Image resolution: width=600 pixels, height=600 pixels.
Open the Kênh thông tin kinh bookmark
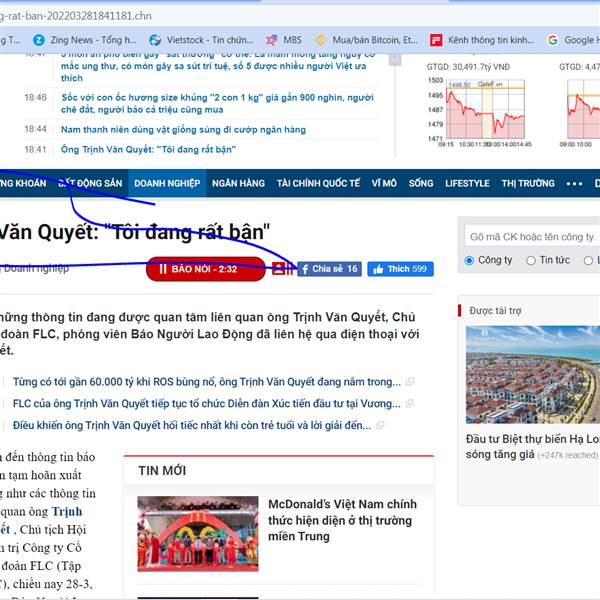[482, 40]
